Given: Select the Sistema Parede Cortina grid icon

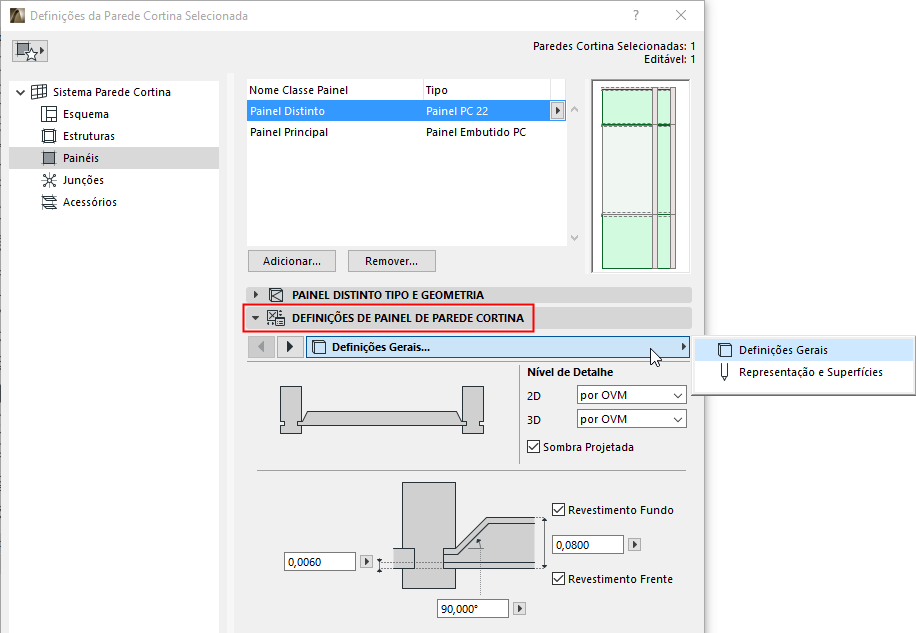Looking at the screenshot, I should pos(39,91).
